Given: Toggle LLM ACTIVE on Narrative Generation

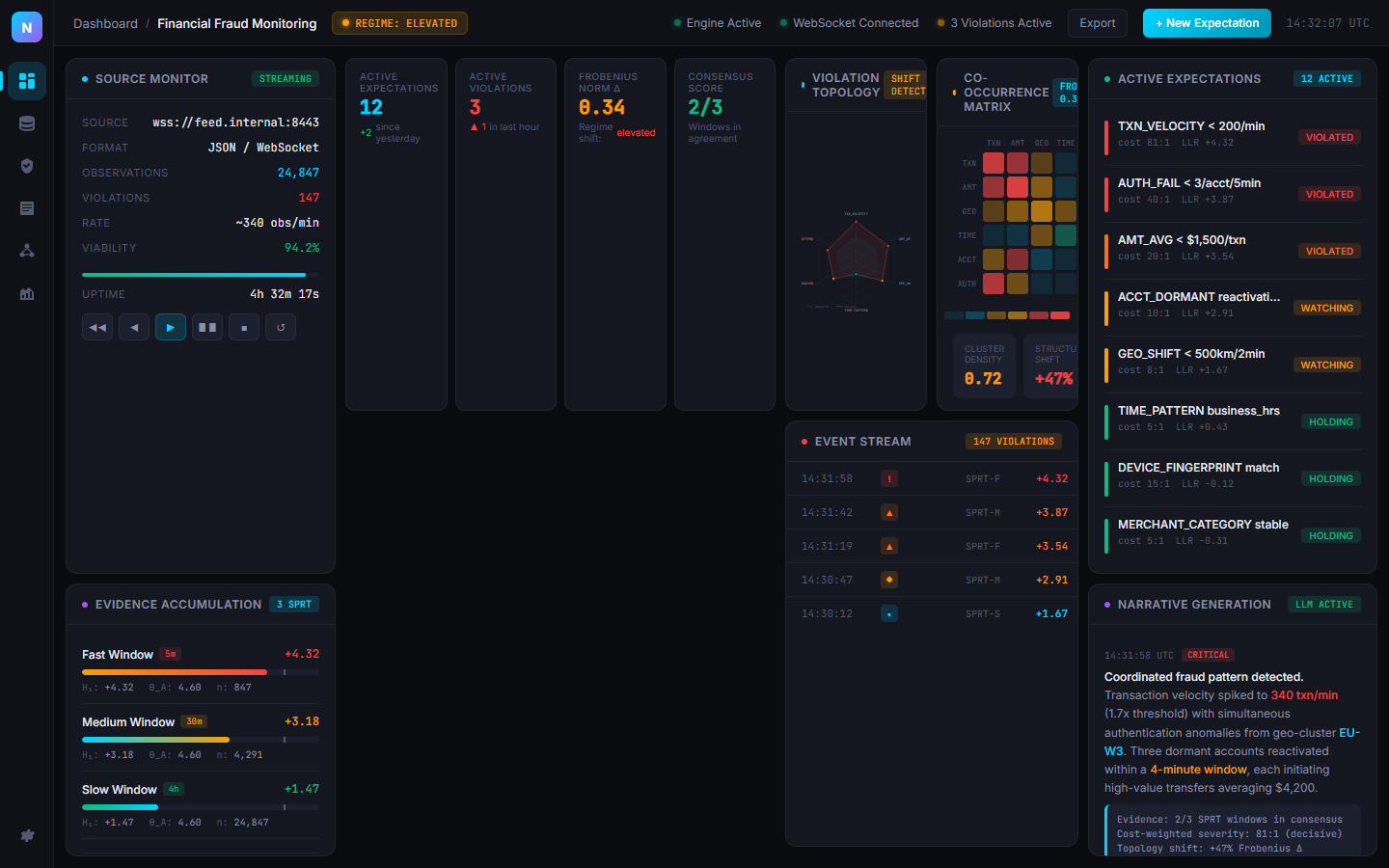Looking at the screenshot, I should tap(1324, 604).
